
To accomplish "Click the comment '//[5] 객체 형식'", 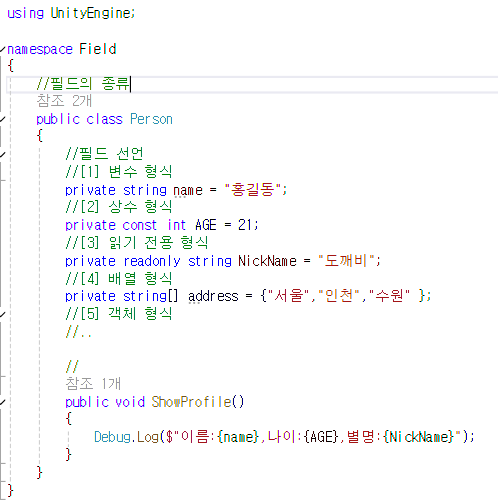I will 119,314.
